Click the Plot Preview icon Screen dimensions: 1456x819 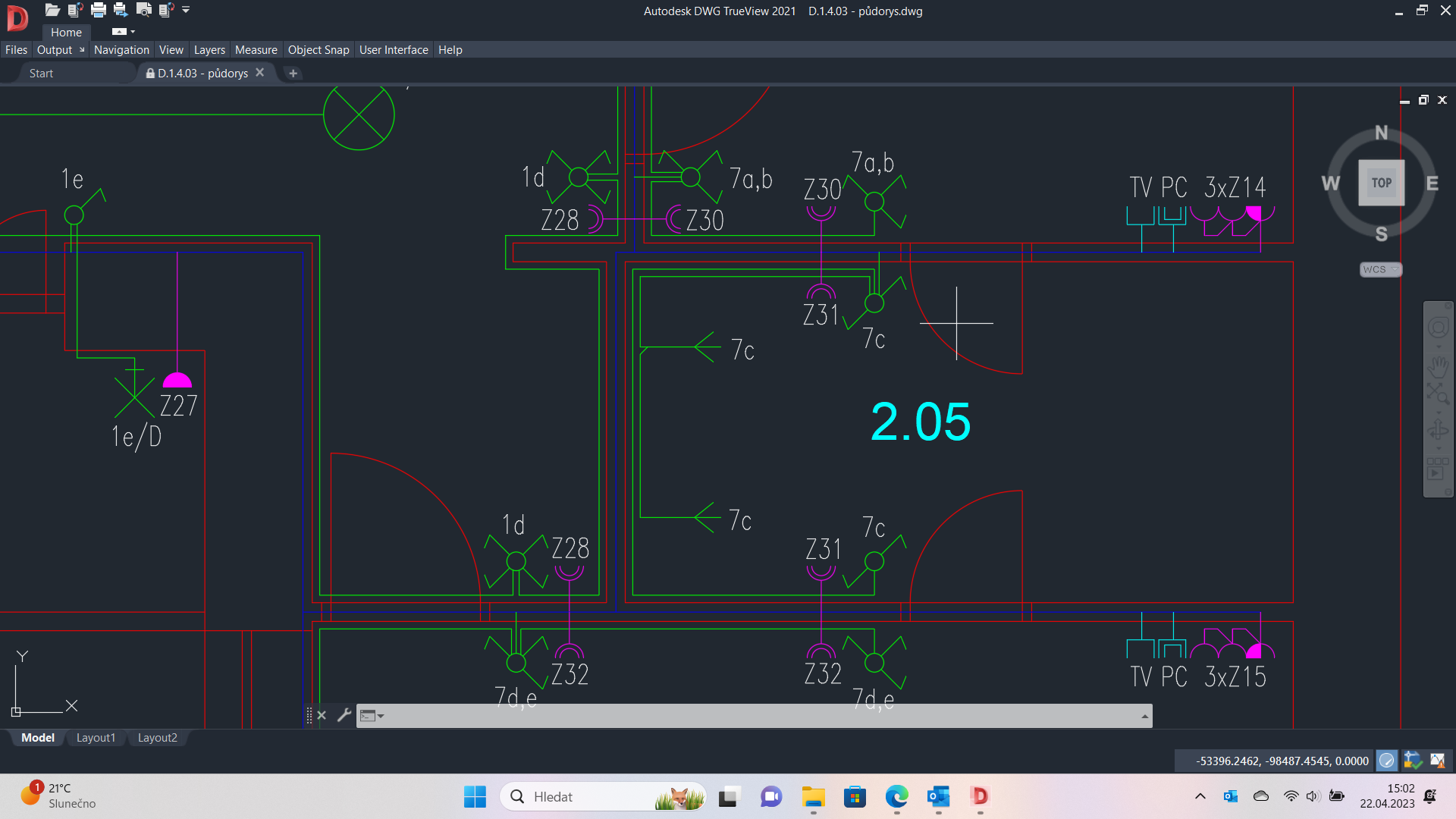coord(143,10)
